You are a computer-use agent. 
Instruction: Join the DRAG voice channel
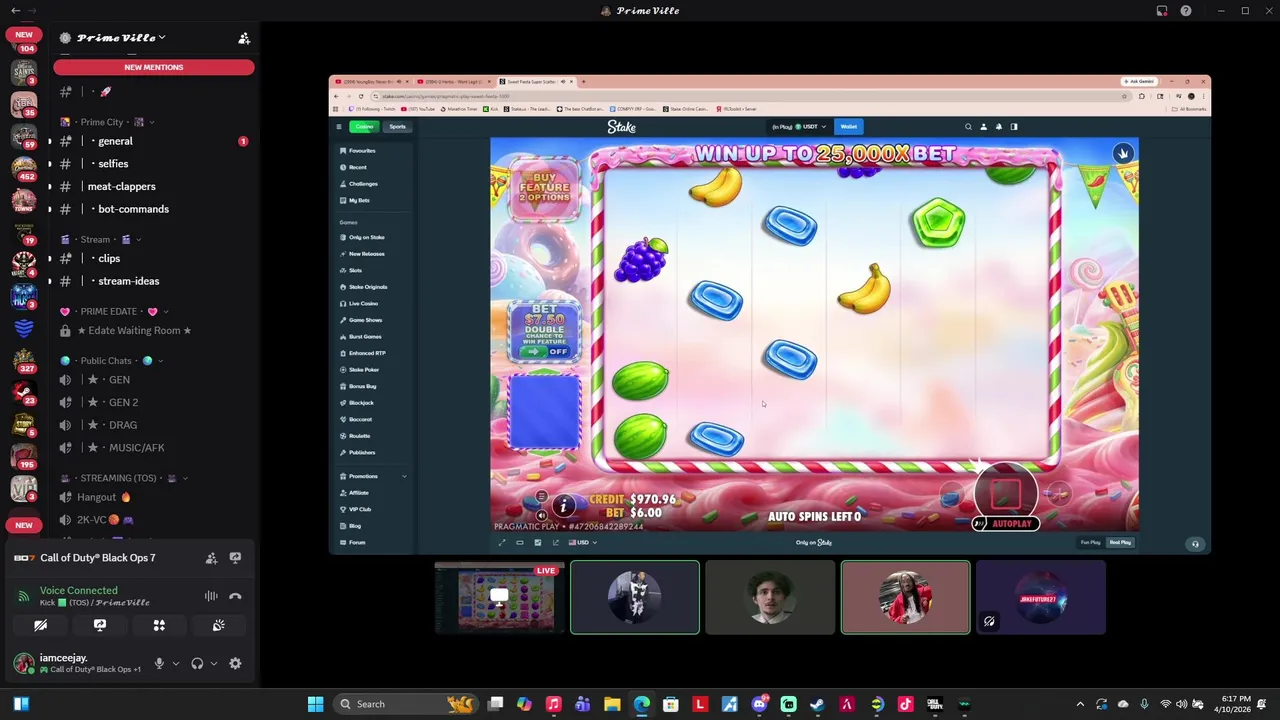click(x=153, y=425)
